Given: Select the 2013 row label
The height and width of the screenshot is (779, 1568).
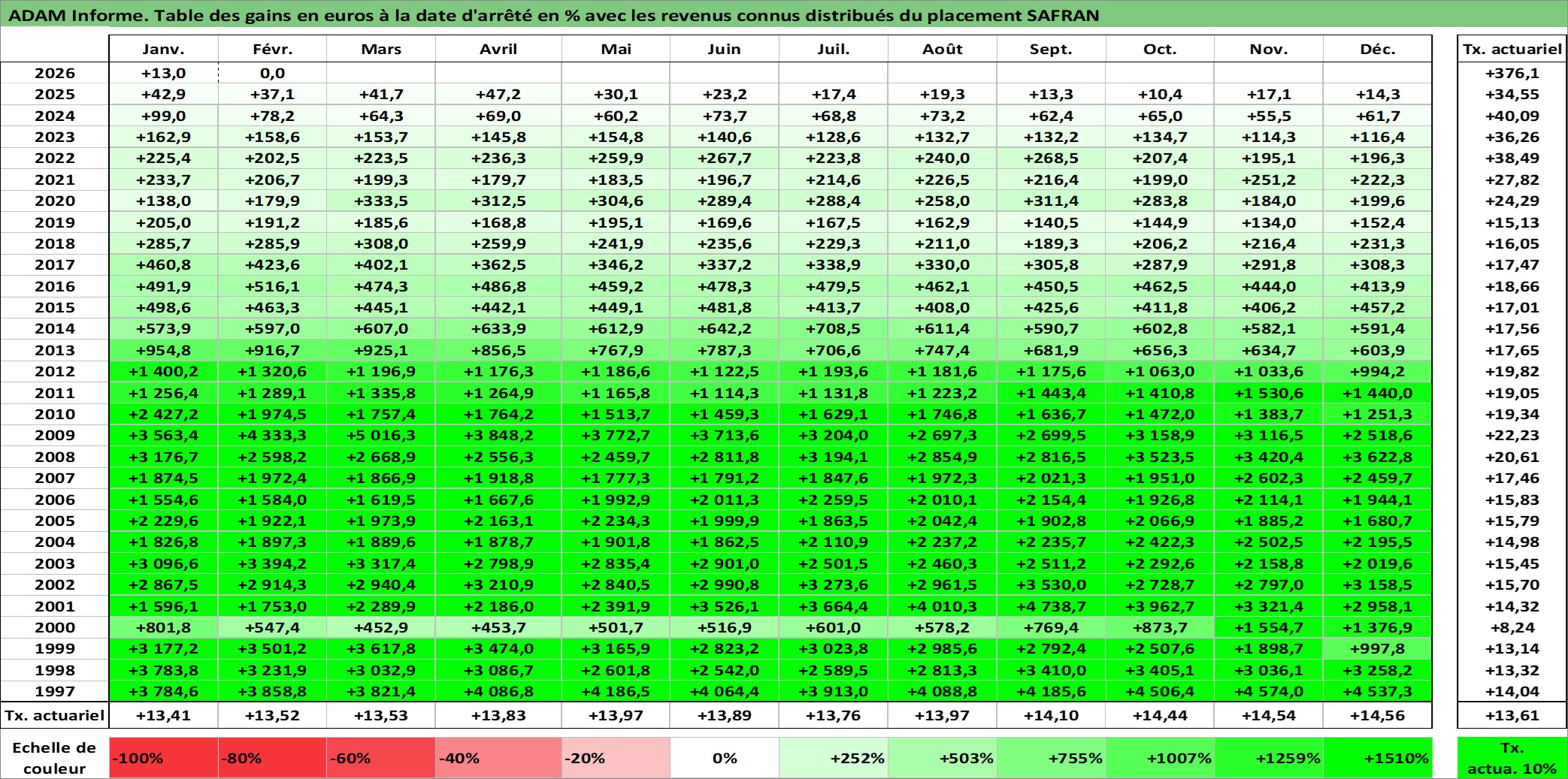Looking at the screenshot, I should pos(55,350).
